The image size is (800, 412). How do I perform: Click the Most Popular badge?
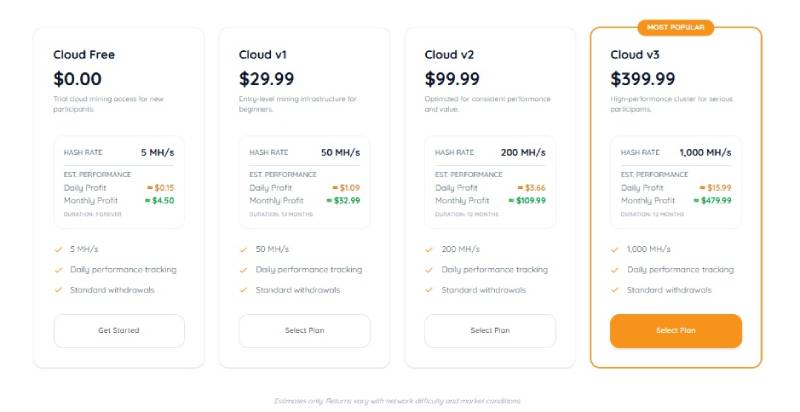[x=676, y=28]
